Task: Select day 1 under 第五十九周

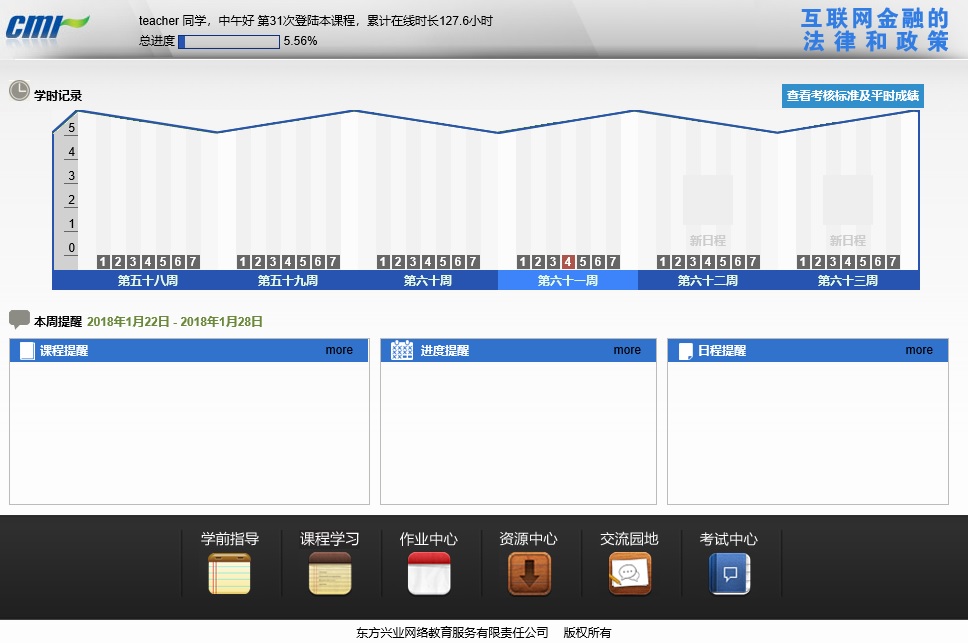Action: [x=243, y=262]
